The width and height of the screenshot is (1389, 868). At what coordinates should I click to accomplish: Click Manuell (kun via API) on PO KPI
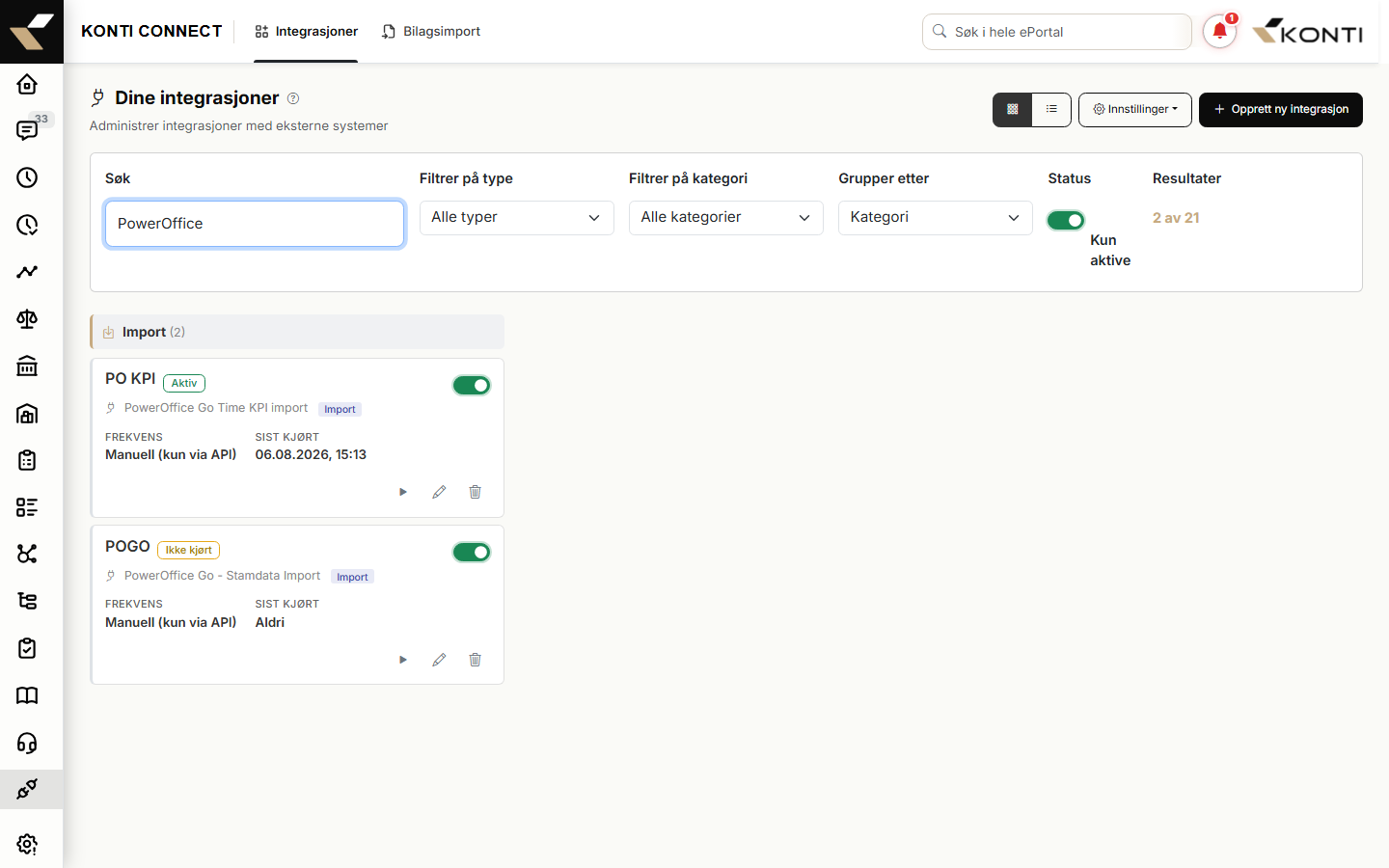171,455
